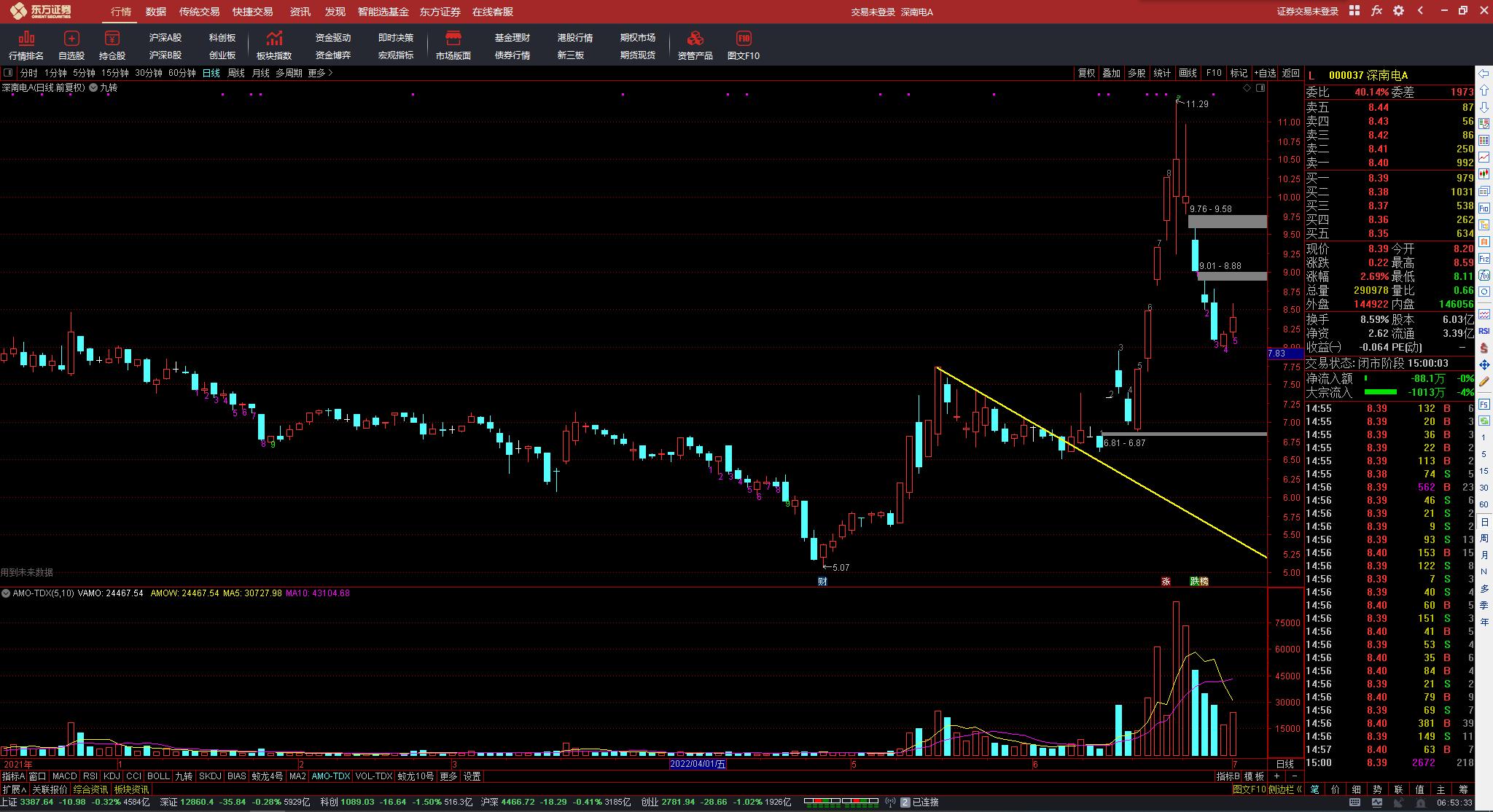This screenshot has height=812, width=1493.
Task: Open the 快捷交易 menu
Action: (x=252, y=12)
